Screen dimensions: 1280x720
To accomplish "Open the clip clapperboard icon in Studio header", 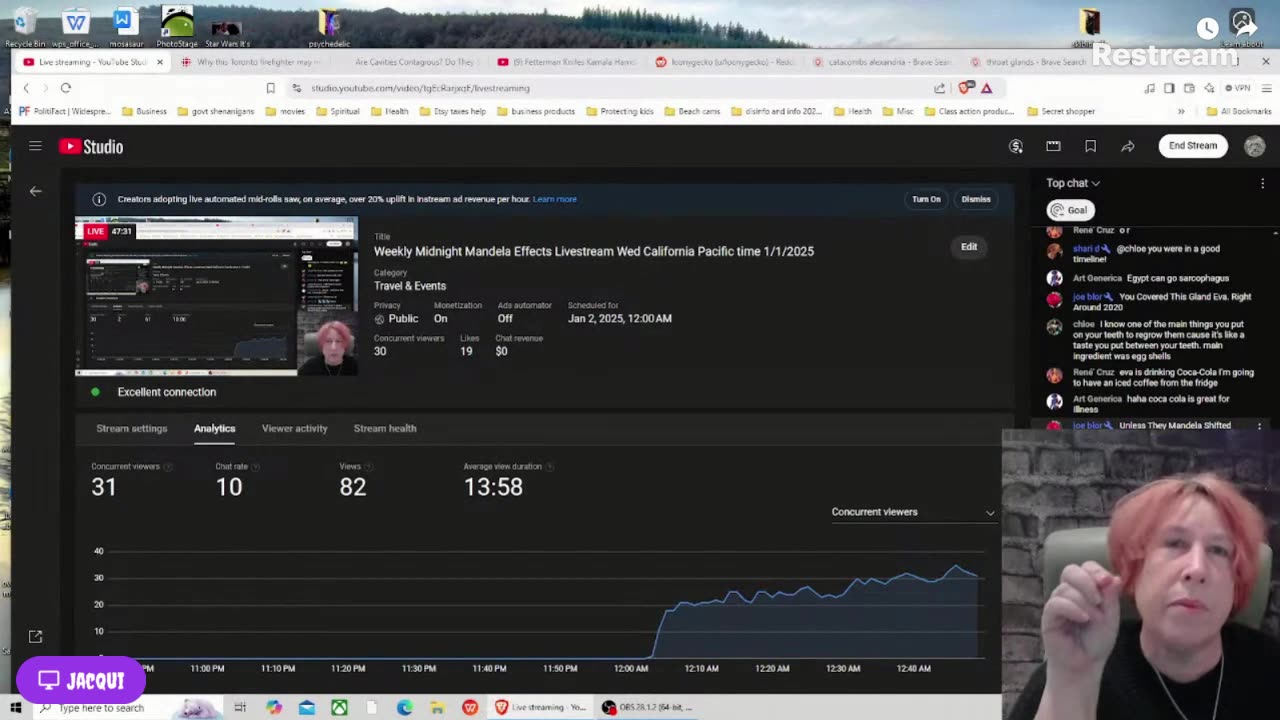I will tap(1053, 146).
